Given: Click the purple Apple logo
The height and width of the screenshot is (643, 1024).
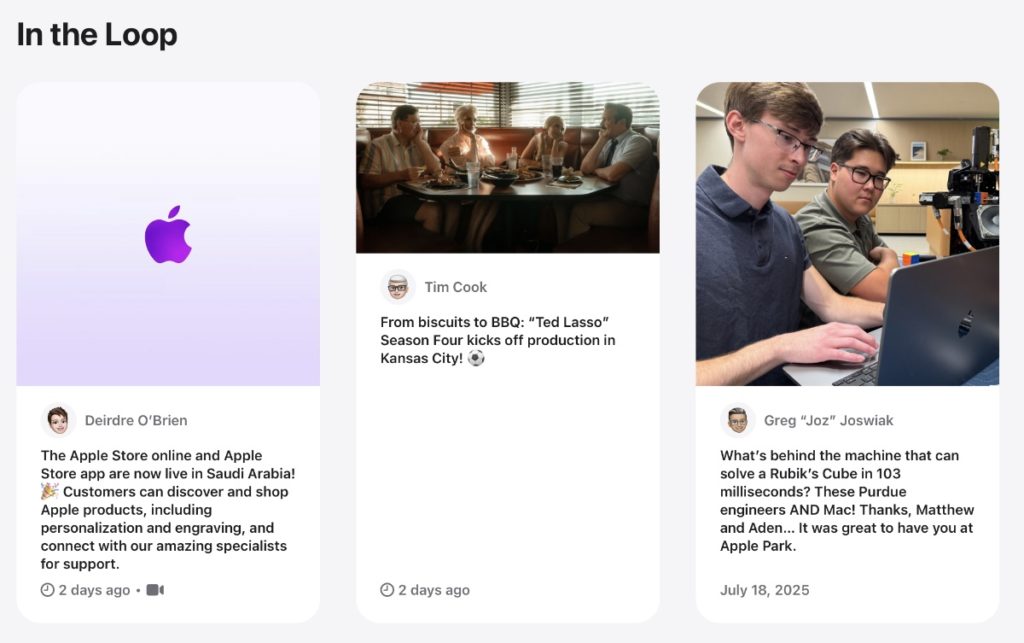Looking at the screenshot, I should (168, 235).
